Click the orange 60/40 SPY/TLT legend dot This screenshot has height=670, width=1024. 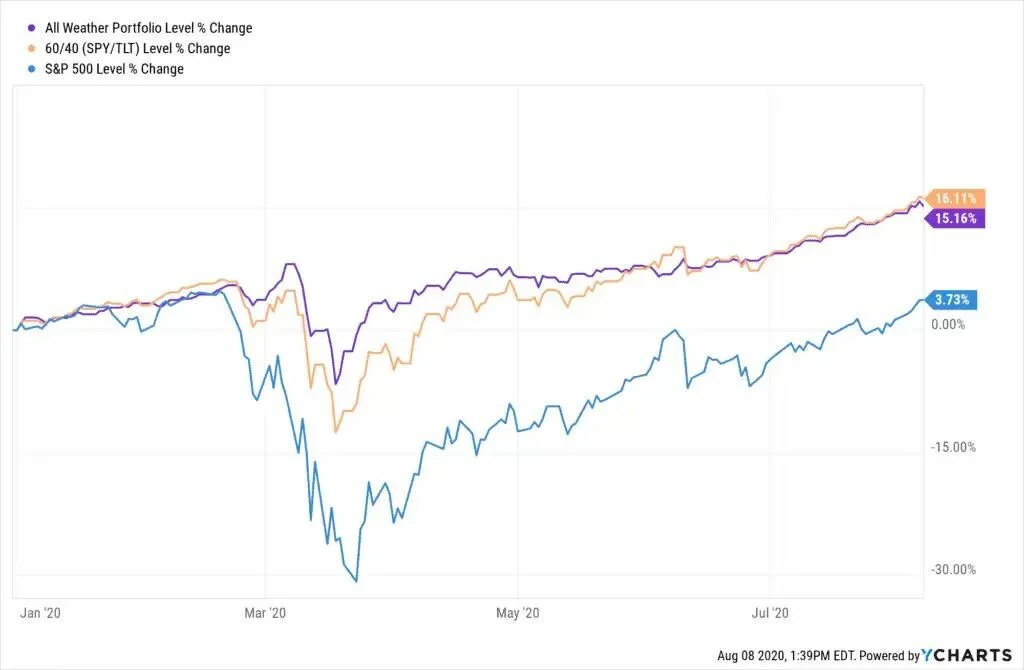point(31,48)
